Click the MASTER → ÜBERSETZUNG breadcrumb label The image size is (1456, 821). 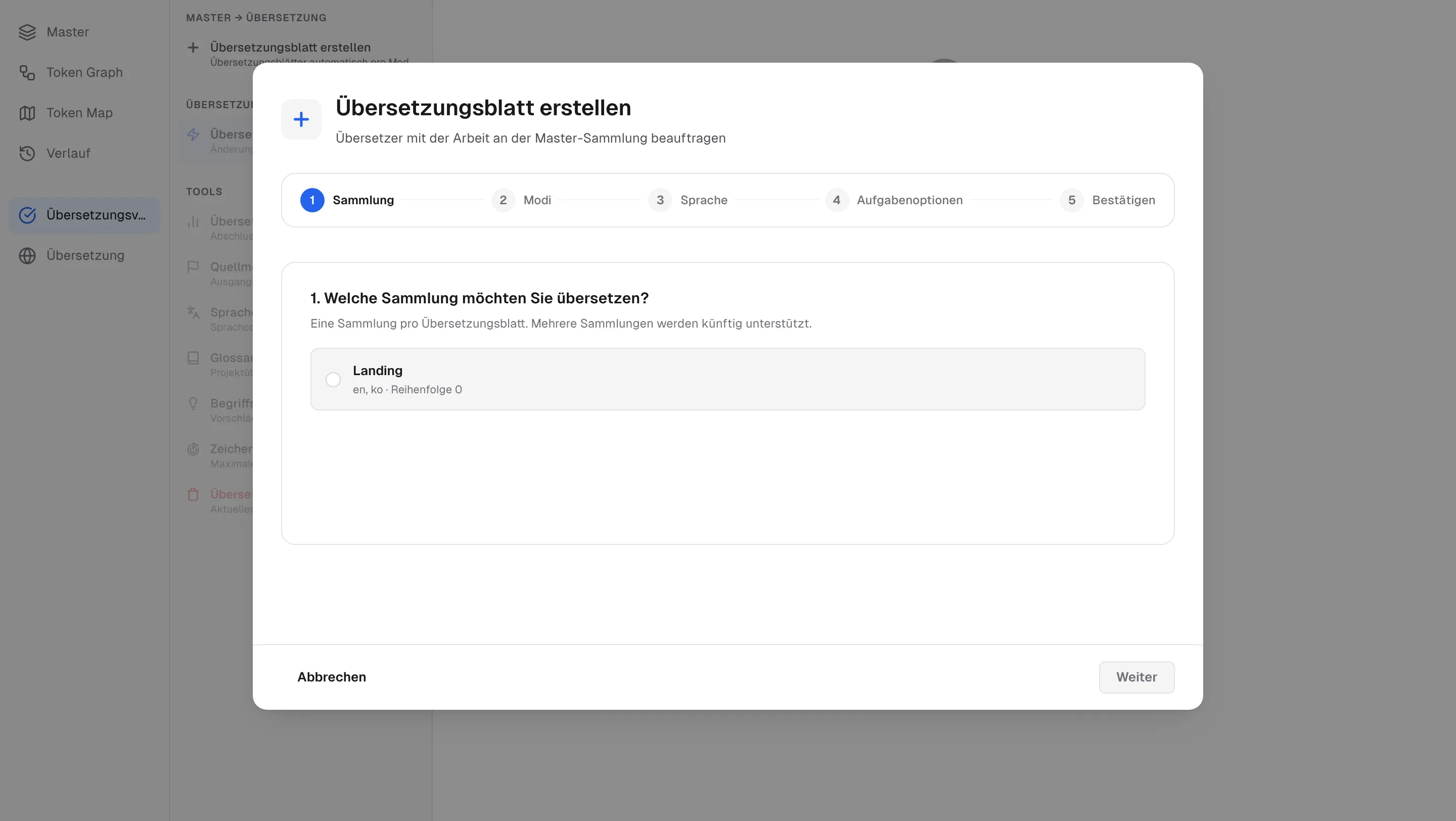(256, 18)
